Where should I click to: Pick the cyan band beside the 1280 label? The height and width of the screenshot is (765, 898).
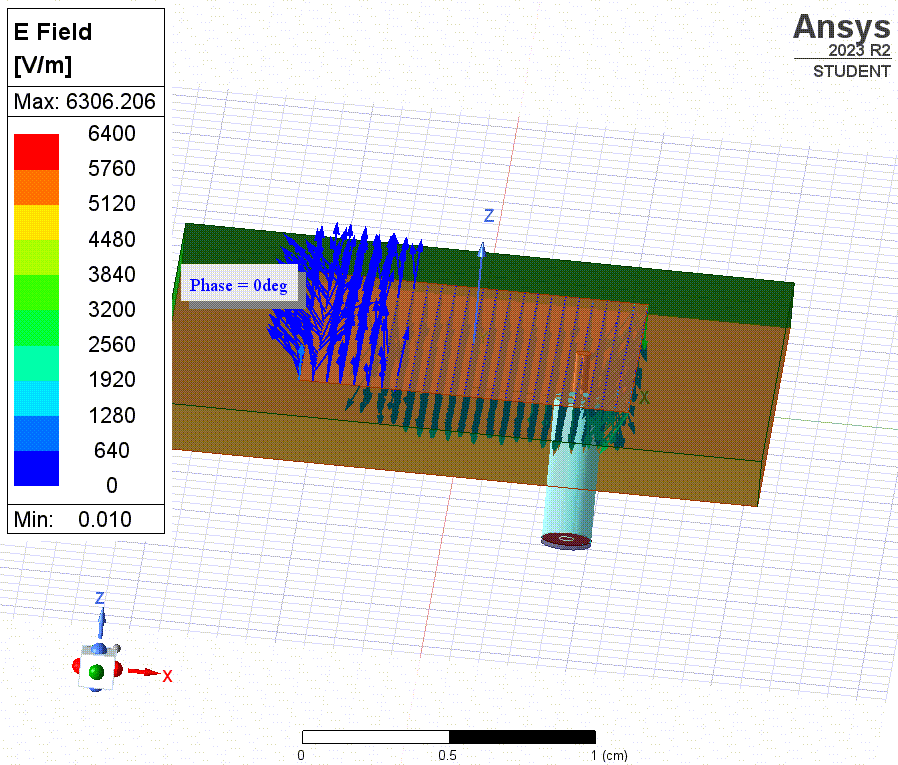pos(37,399)
